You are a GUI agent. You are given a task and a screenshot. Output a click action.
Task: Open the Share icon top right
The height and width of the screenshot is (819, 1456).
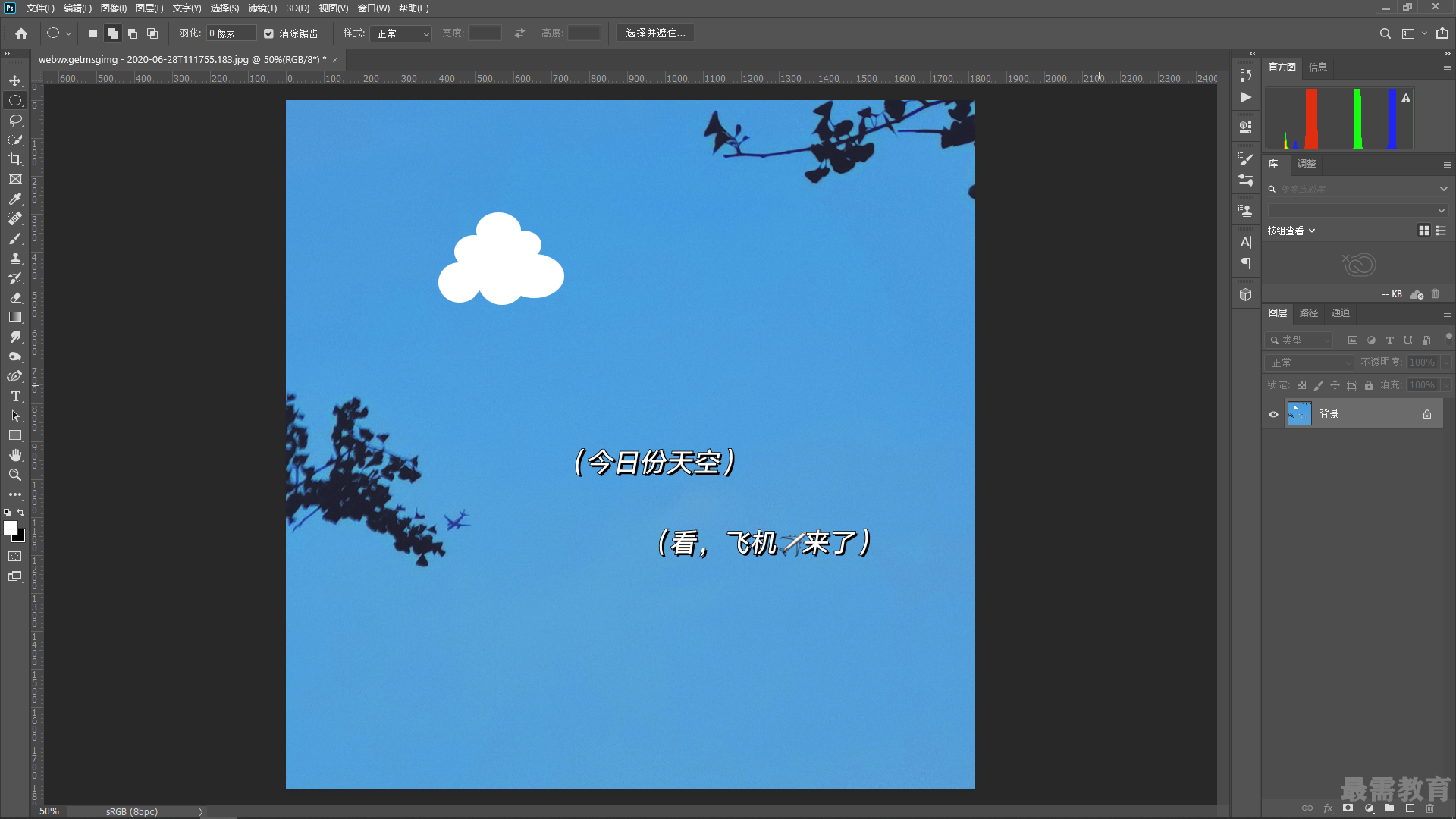click(1442, 33)
